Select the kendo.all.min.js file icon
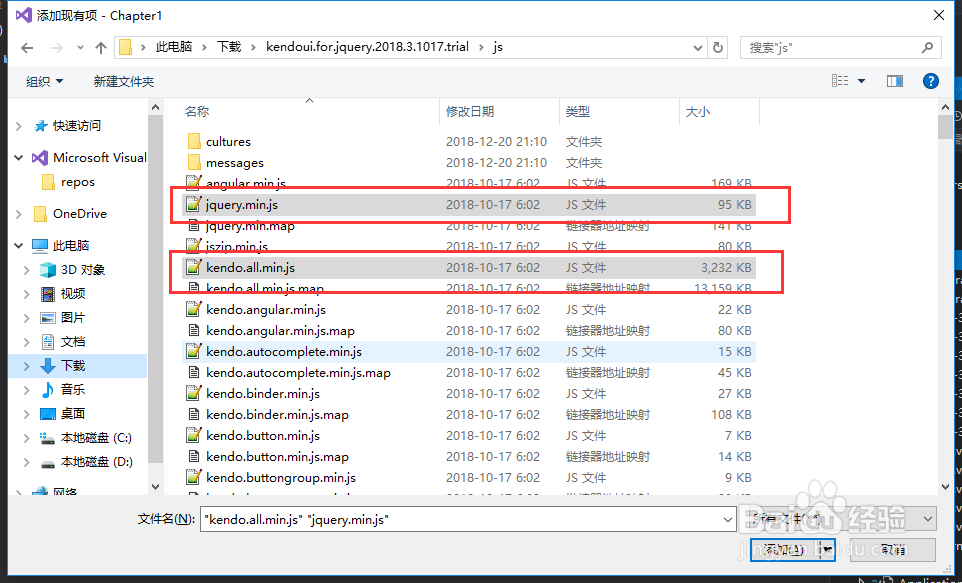 pos(194,268)
